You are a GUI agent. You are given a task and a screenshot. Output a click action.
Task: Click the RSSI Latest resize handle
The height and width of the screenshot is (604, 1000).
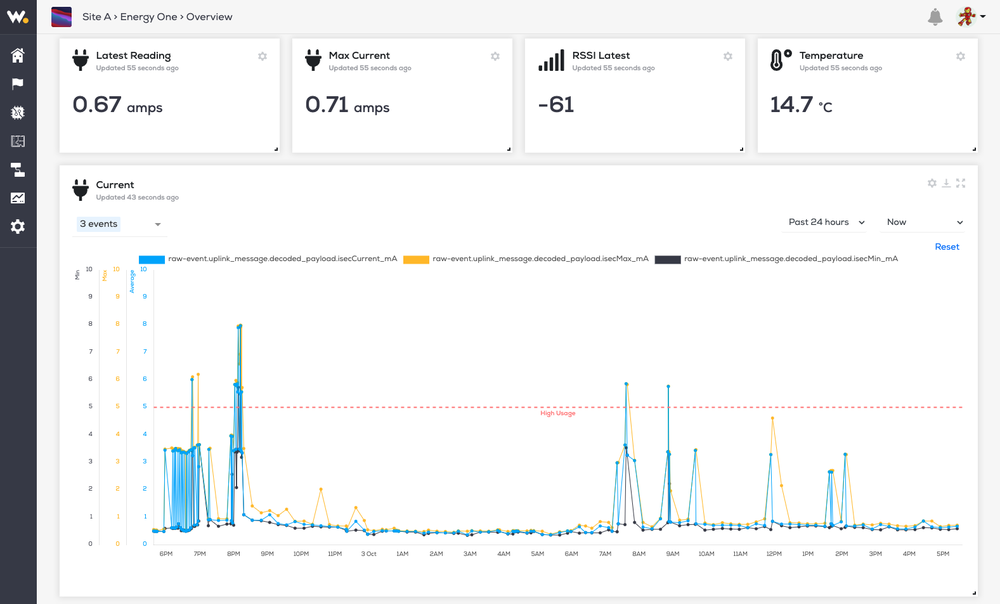742,149
